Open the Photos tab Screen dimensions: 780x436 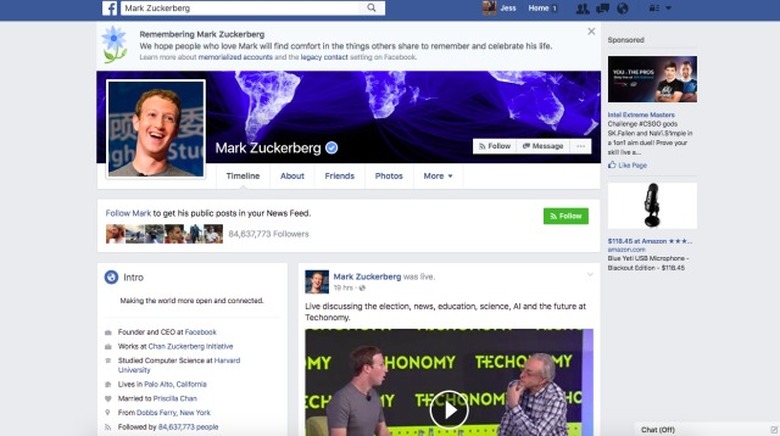click(389, 176)
